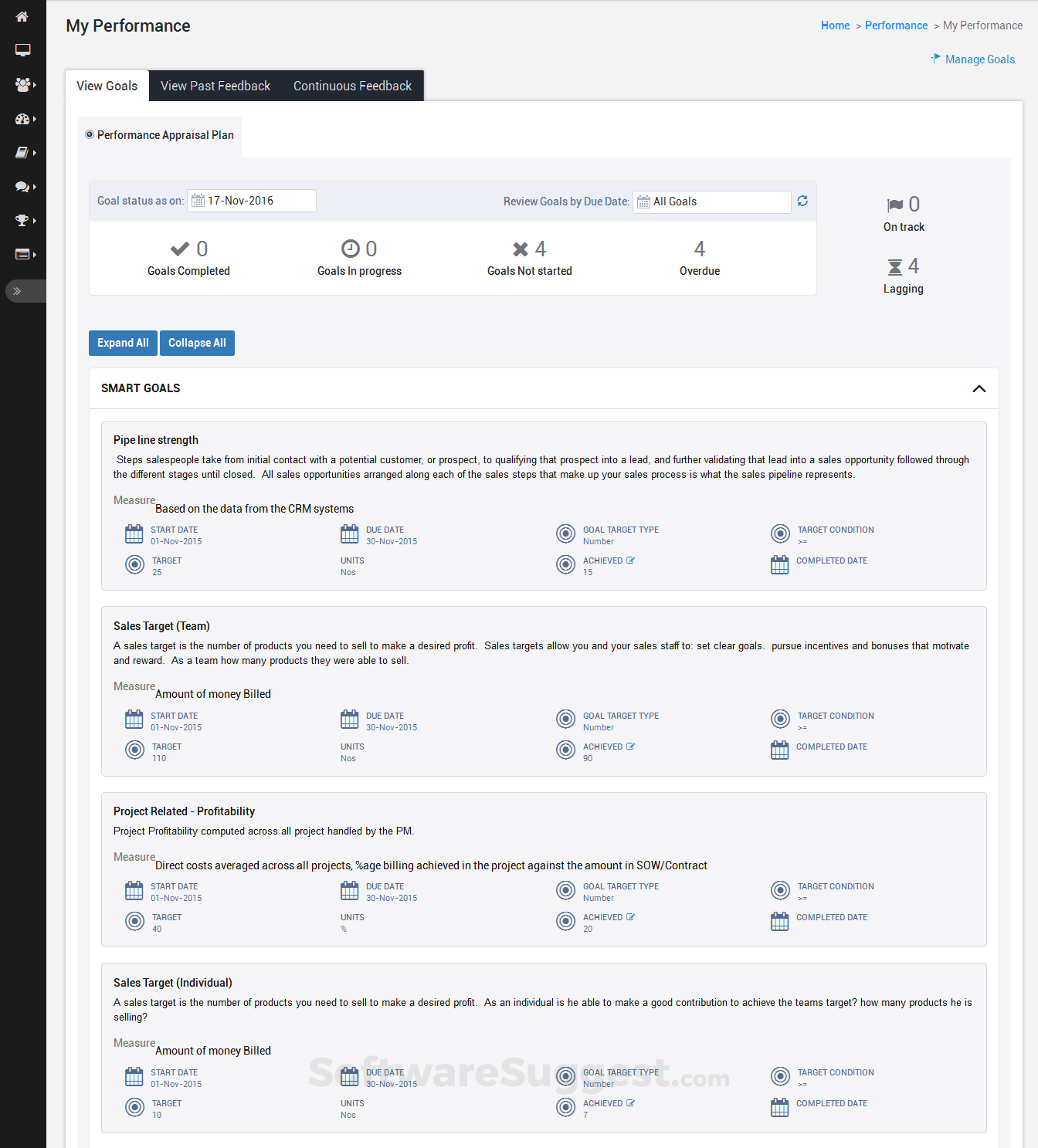Open the Manage Goals link

click(x=979, y=59)
